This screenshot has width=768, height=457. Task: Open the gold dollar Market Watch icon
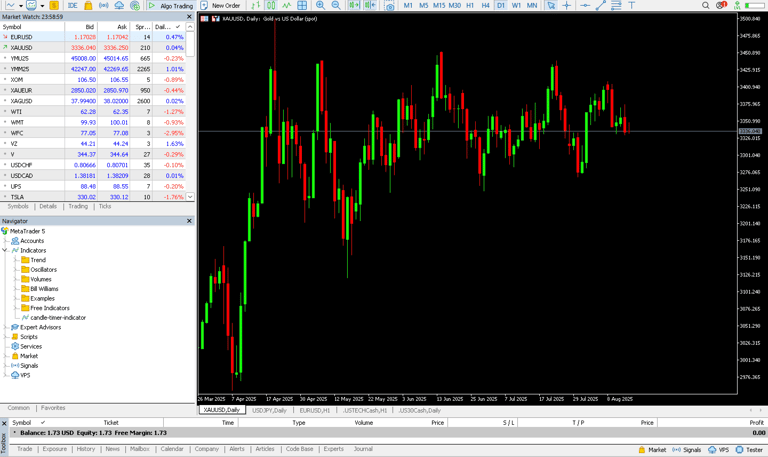click(54, 5)
